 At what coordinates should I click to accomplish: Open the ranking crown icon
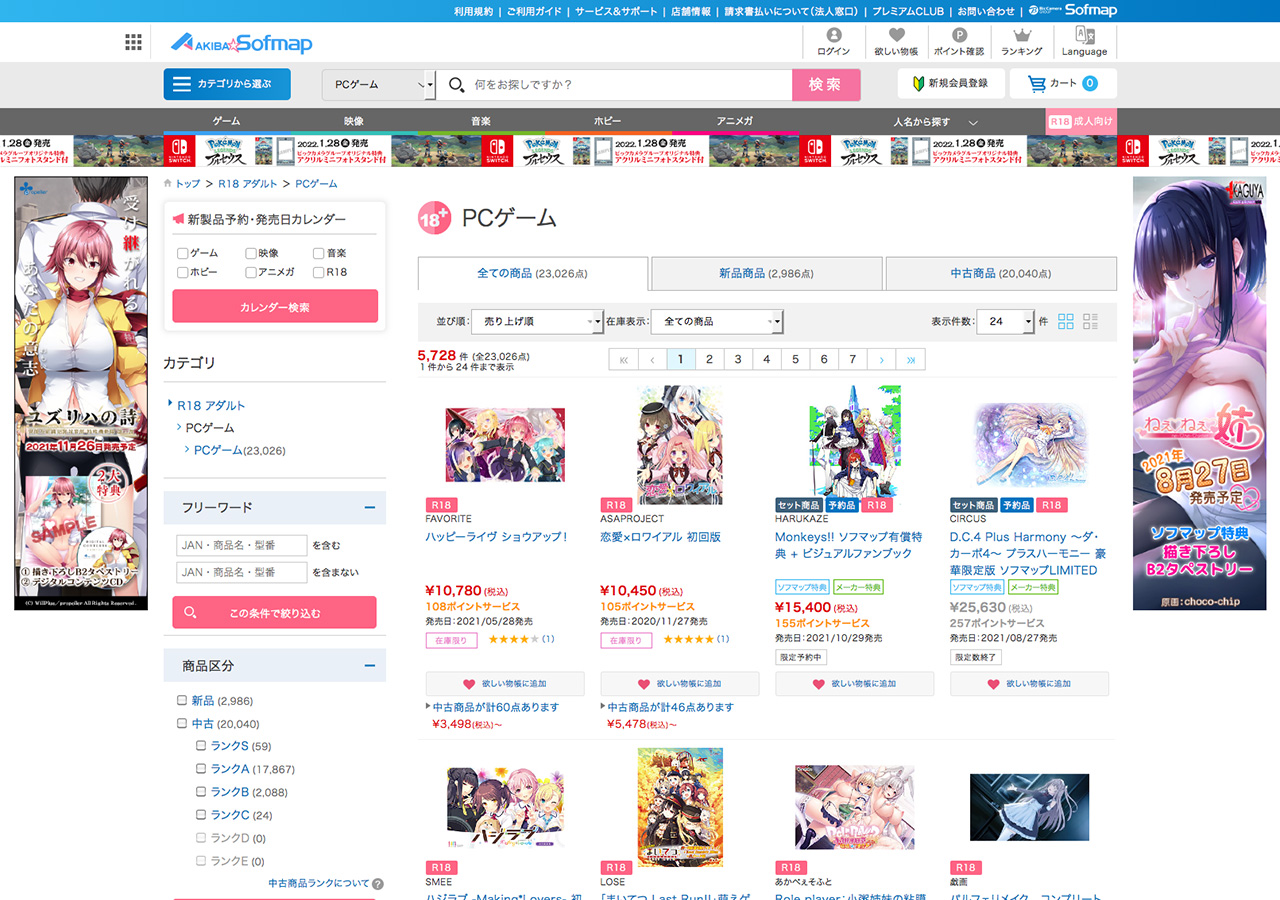[x=1021, y=36]
